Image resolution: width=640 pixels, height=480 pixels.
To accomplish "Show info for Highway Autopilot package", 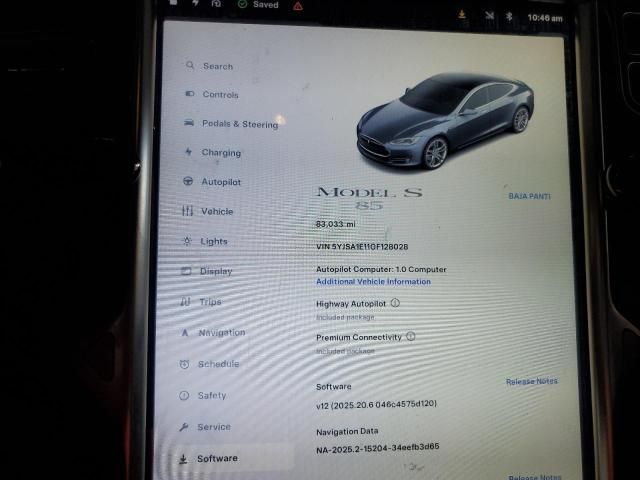I will [x=395, y=303].
